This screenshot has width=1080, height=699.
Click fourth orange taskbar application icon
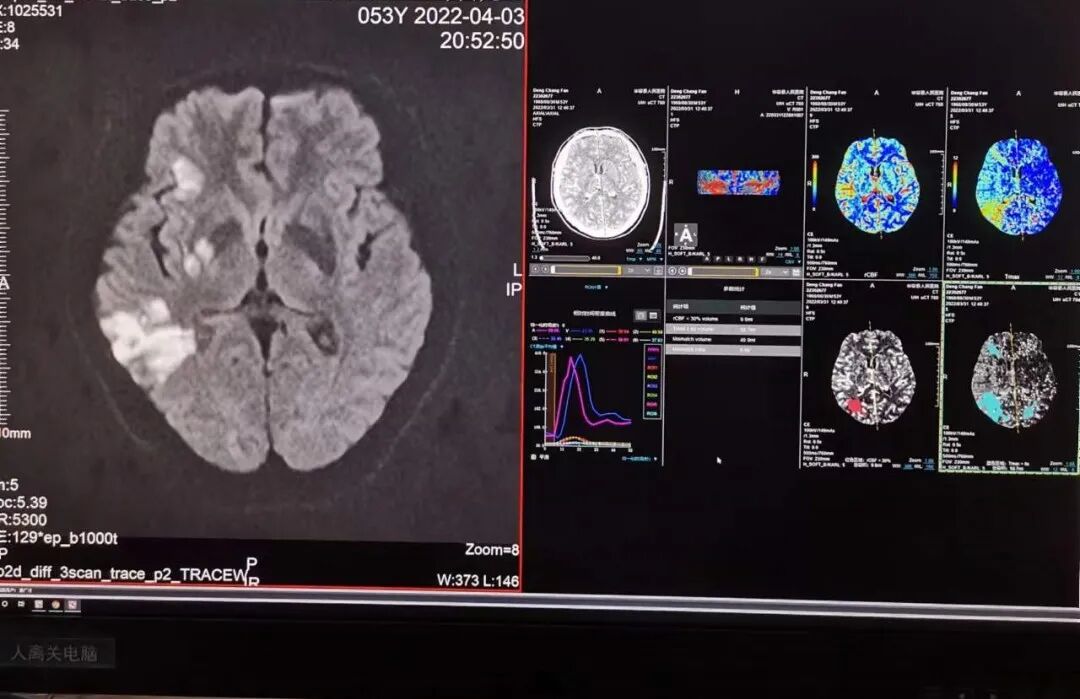point(56,605)
